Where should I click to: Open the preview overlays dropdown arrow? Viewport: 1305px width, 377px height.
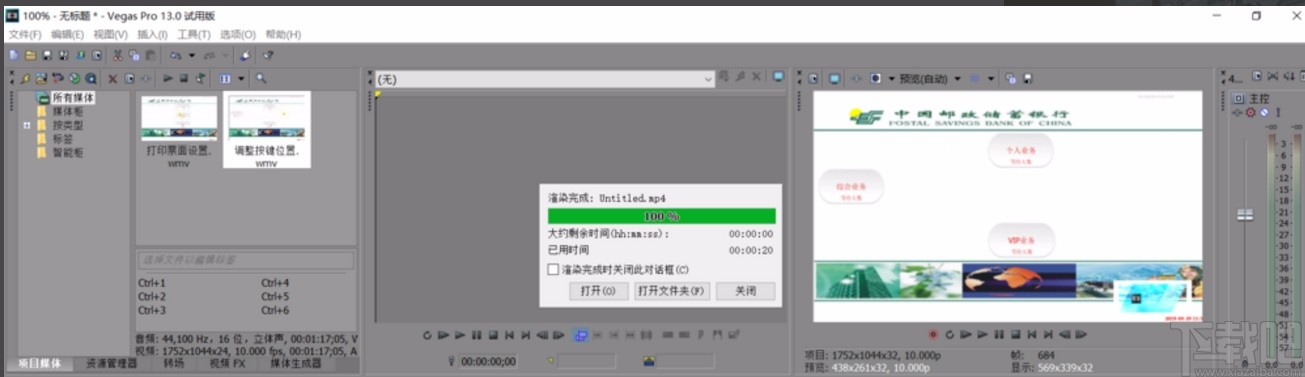991,78
